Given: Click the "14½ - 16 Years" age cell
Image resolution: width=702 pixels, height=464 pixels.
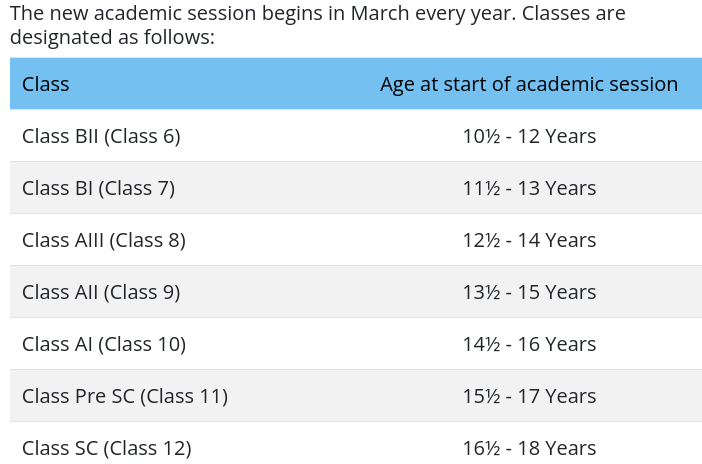Looking at the screenshot, I should [x=529, y=344].
